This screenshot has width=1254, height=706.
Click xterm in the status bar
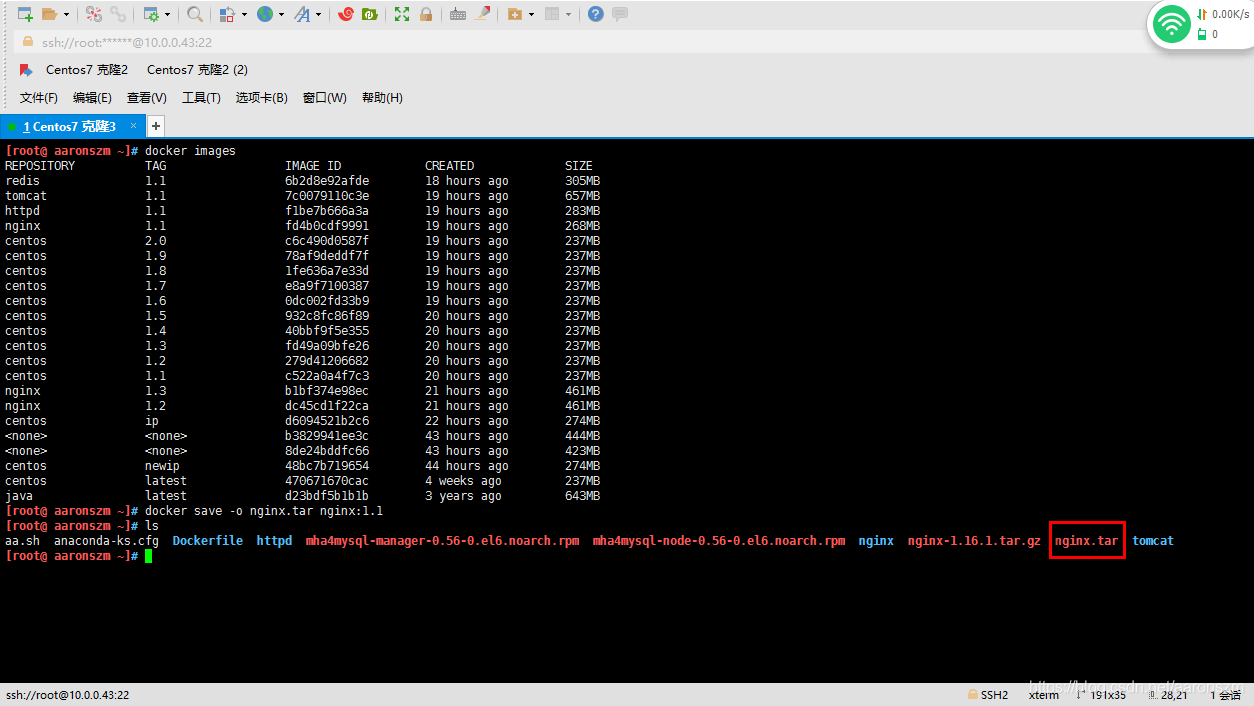click(x=1044, y=695)
